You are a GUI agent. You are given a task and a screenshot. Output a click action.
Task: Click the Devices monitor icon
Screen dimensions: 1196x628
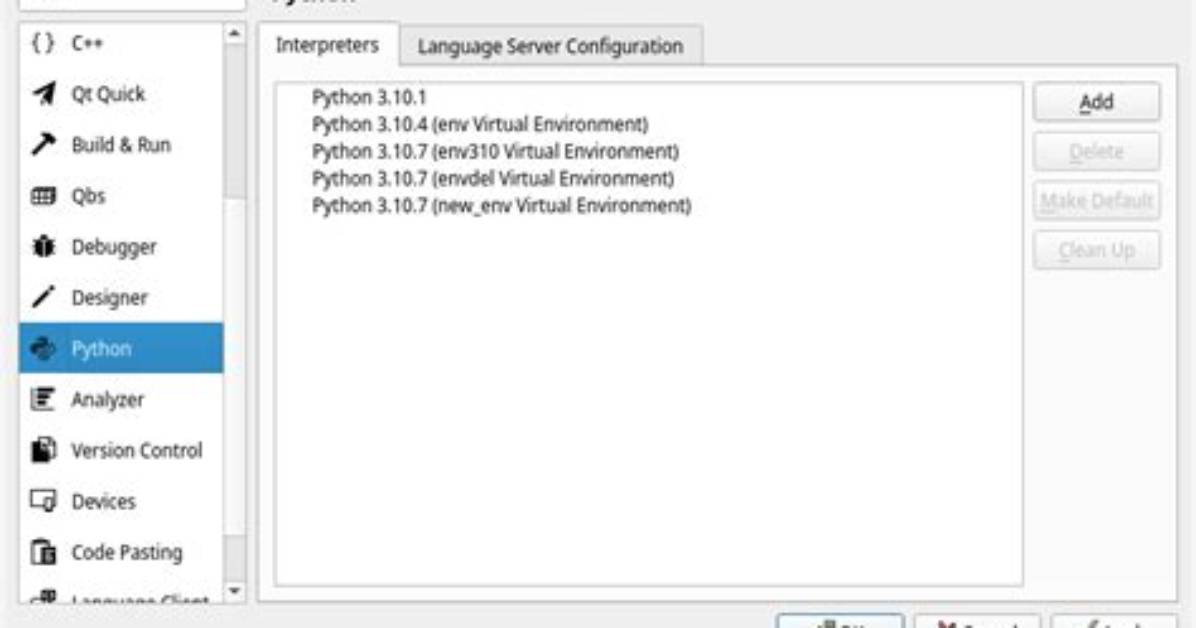tap(43, 501)
